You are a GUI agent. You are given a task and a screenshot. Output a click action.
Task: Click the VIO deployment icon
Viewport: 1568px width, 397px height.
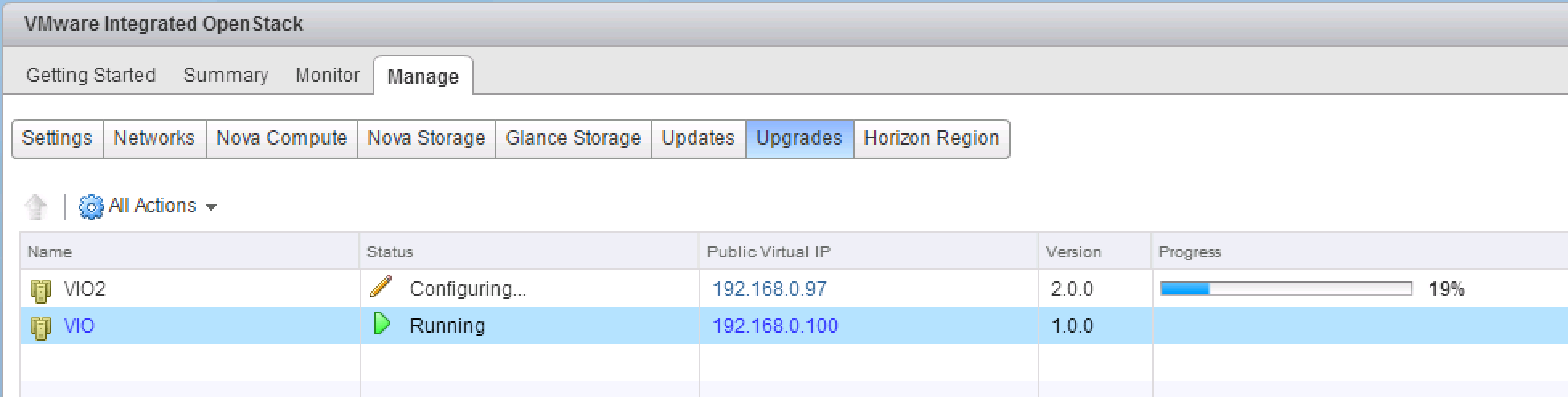pos(40,326)
